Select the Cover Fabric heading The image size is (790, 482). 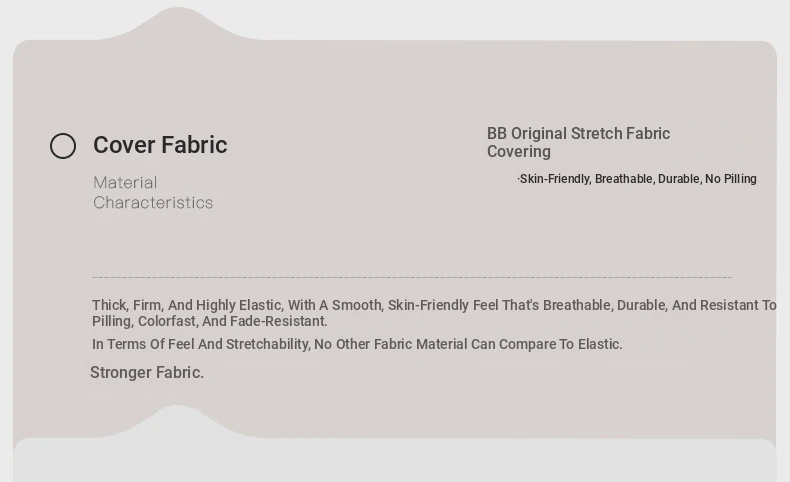(160, 145)
